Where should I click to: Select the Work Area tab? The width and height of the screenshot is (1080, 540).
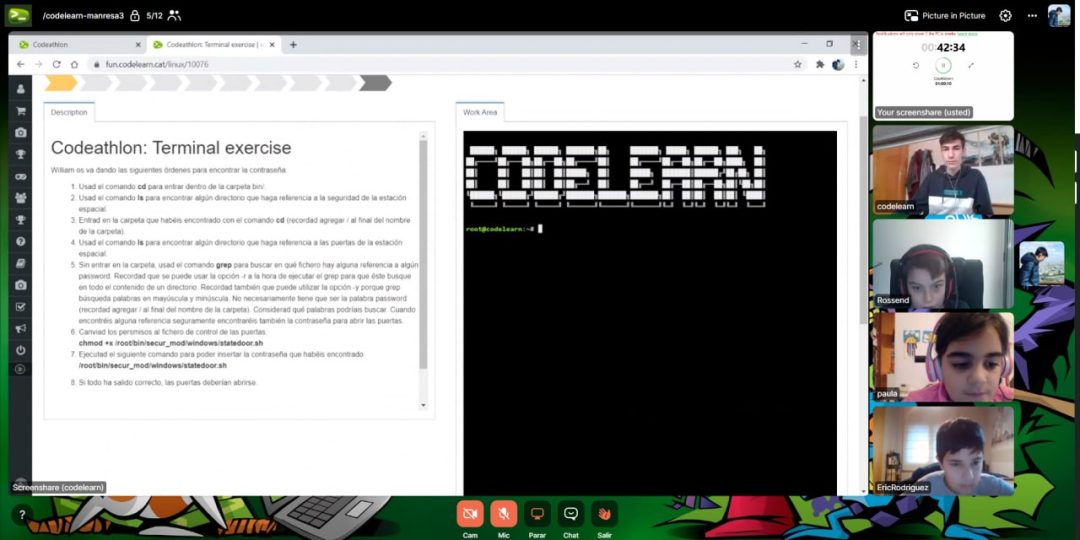coord(480,112)
